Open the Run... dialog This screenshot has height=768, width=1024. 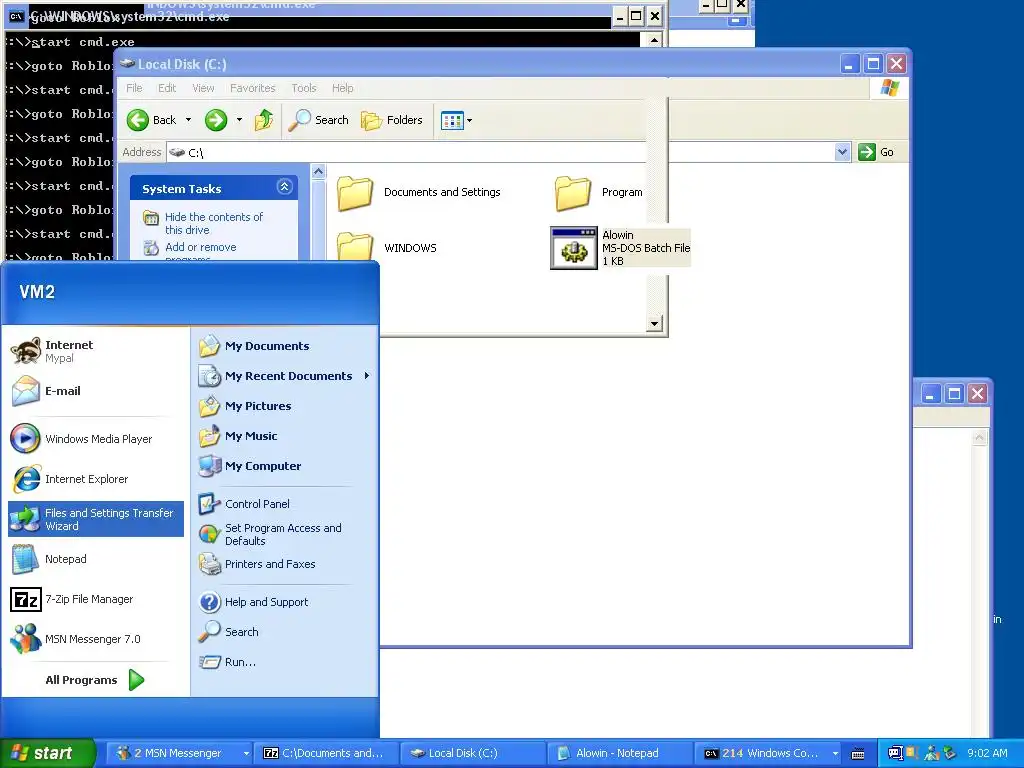pyautogui.click(x=285, y=662)
